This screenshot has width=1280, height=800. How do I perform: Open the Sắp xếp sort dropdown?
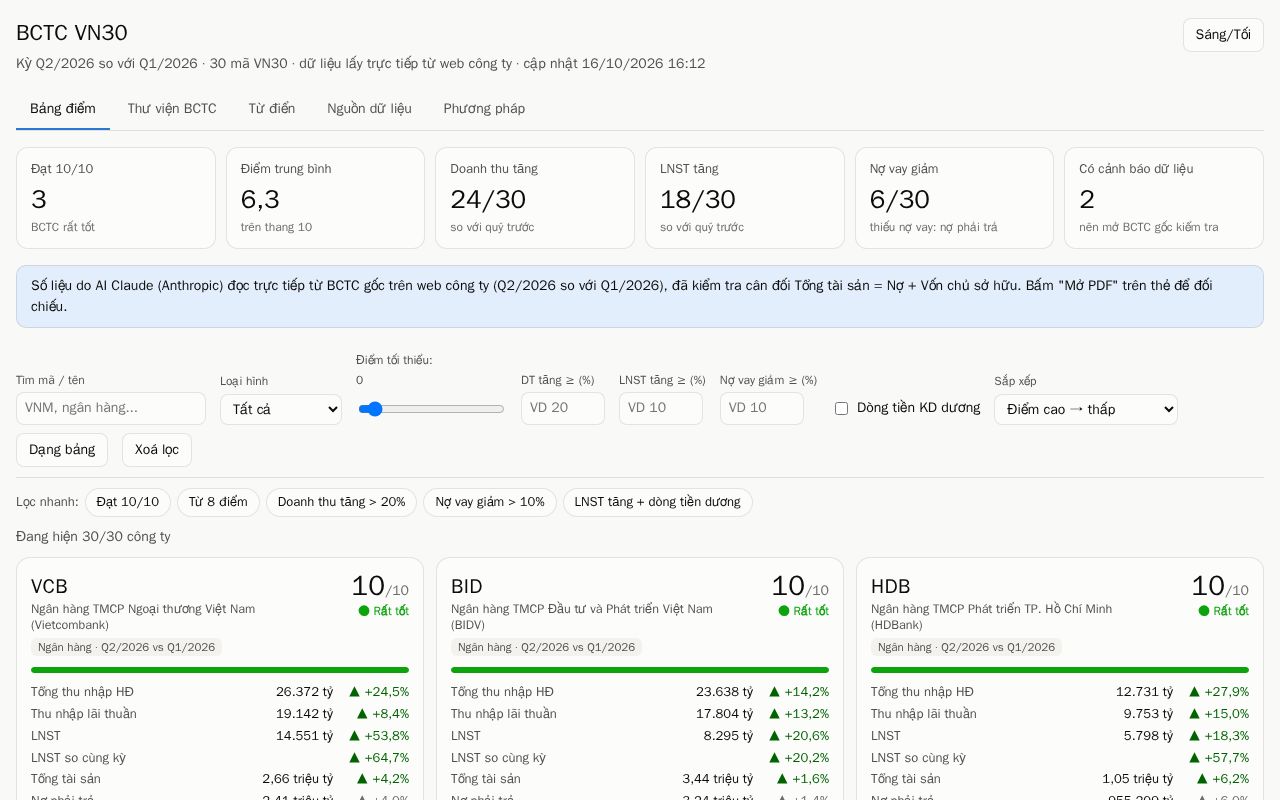[1086, 409]
